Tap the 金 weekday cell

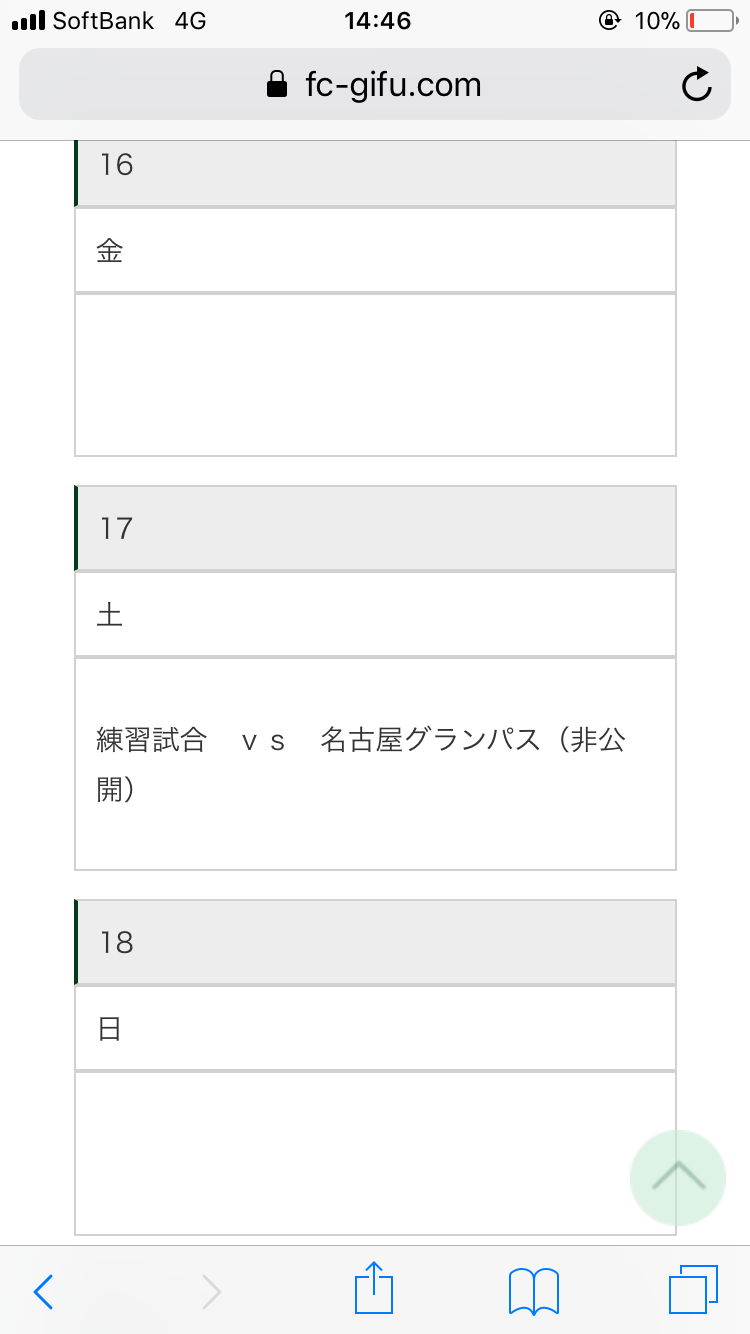pyautogui.click(x=375, y=251)
